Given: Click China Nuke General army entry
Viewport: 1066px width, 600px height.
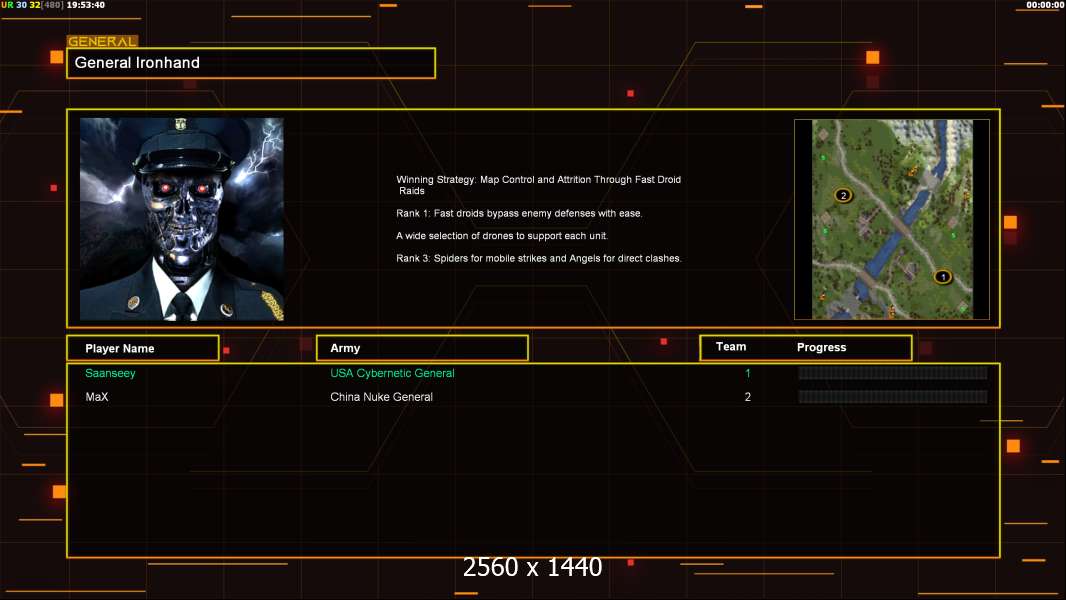Looking at the screenshot, I should [381, 397].
